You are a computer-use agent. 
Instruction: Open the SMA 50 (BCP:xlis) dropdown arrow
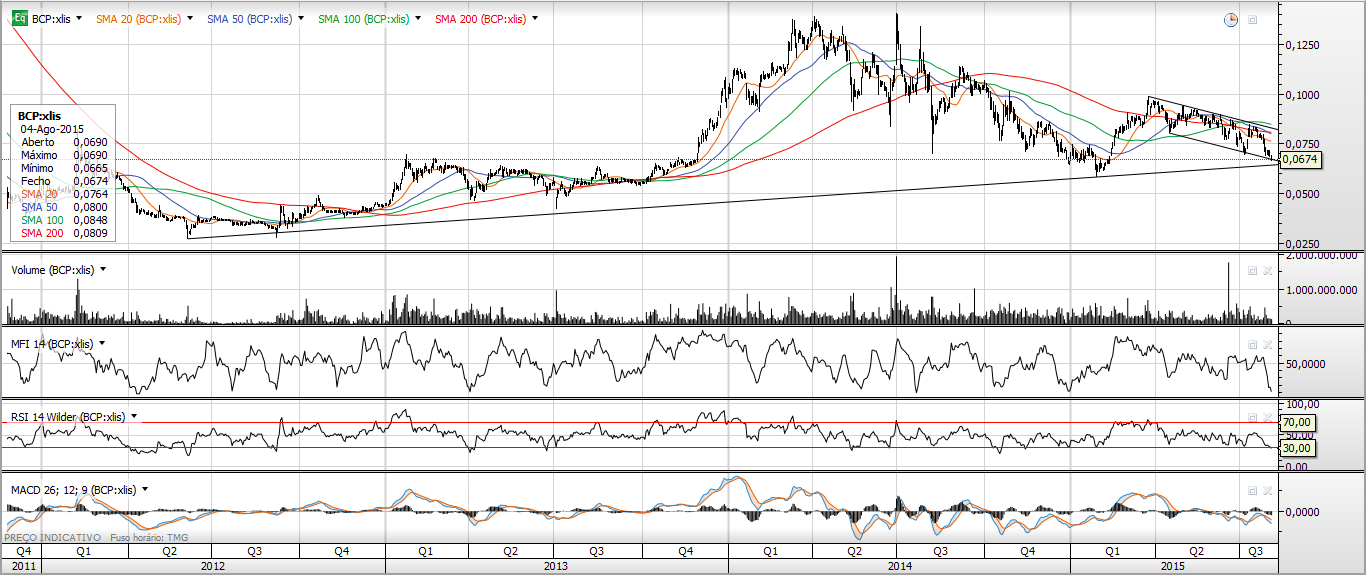coord(300,19)
